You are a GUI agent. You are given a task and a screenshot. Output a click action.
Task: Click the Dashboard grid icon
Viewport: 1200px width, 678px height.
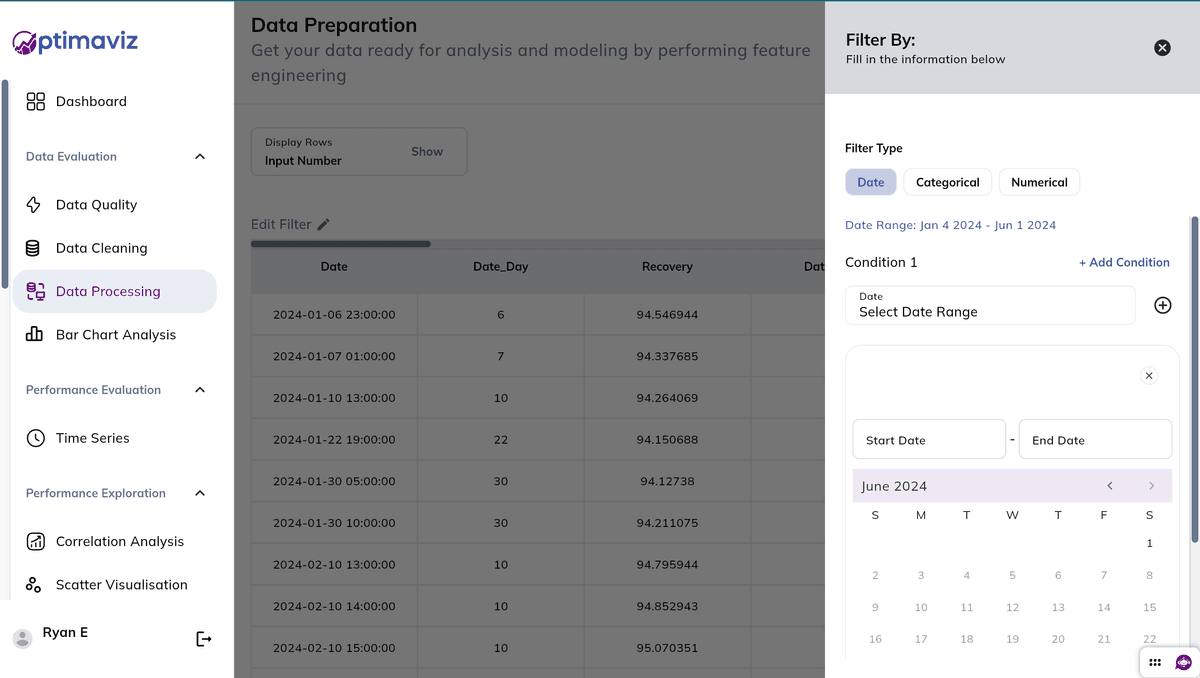[36, 101]
